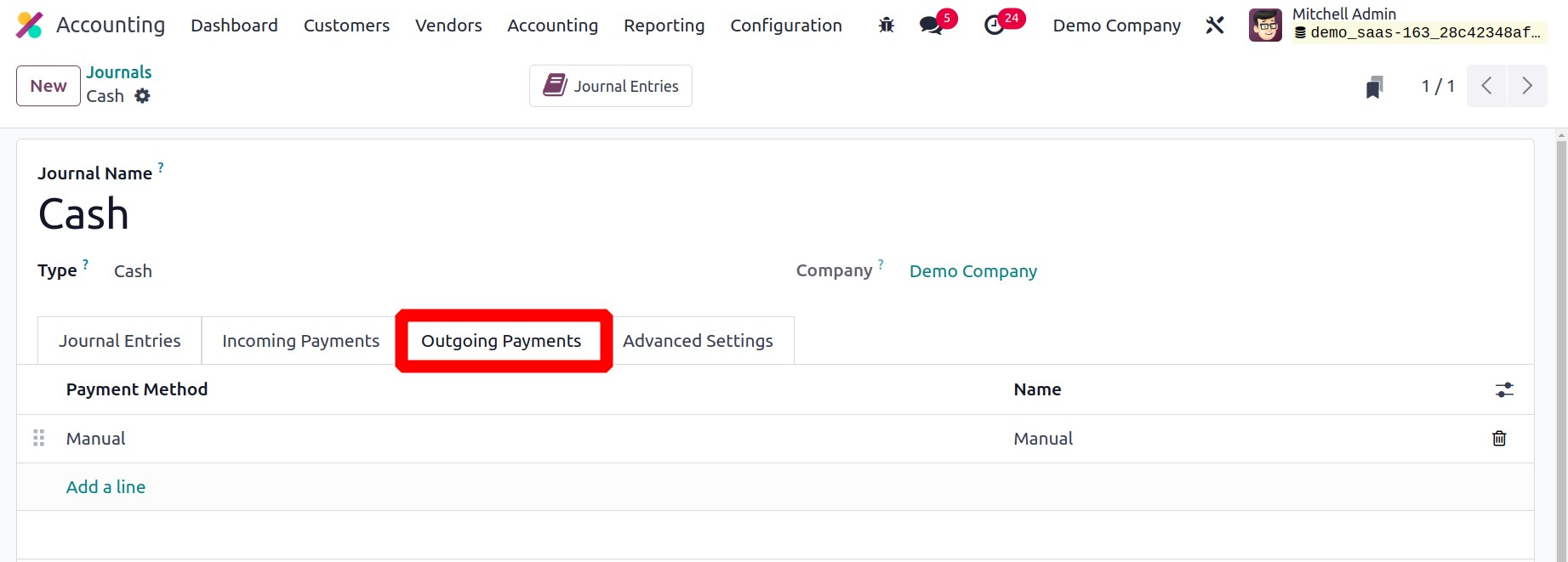Click the bookmark icon near the pager
The width and height of the screenshot is (1568, 562).
click(x=1374, y=87)
